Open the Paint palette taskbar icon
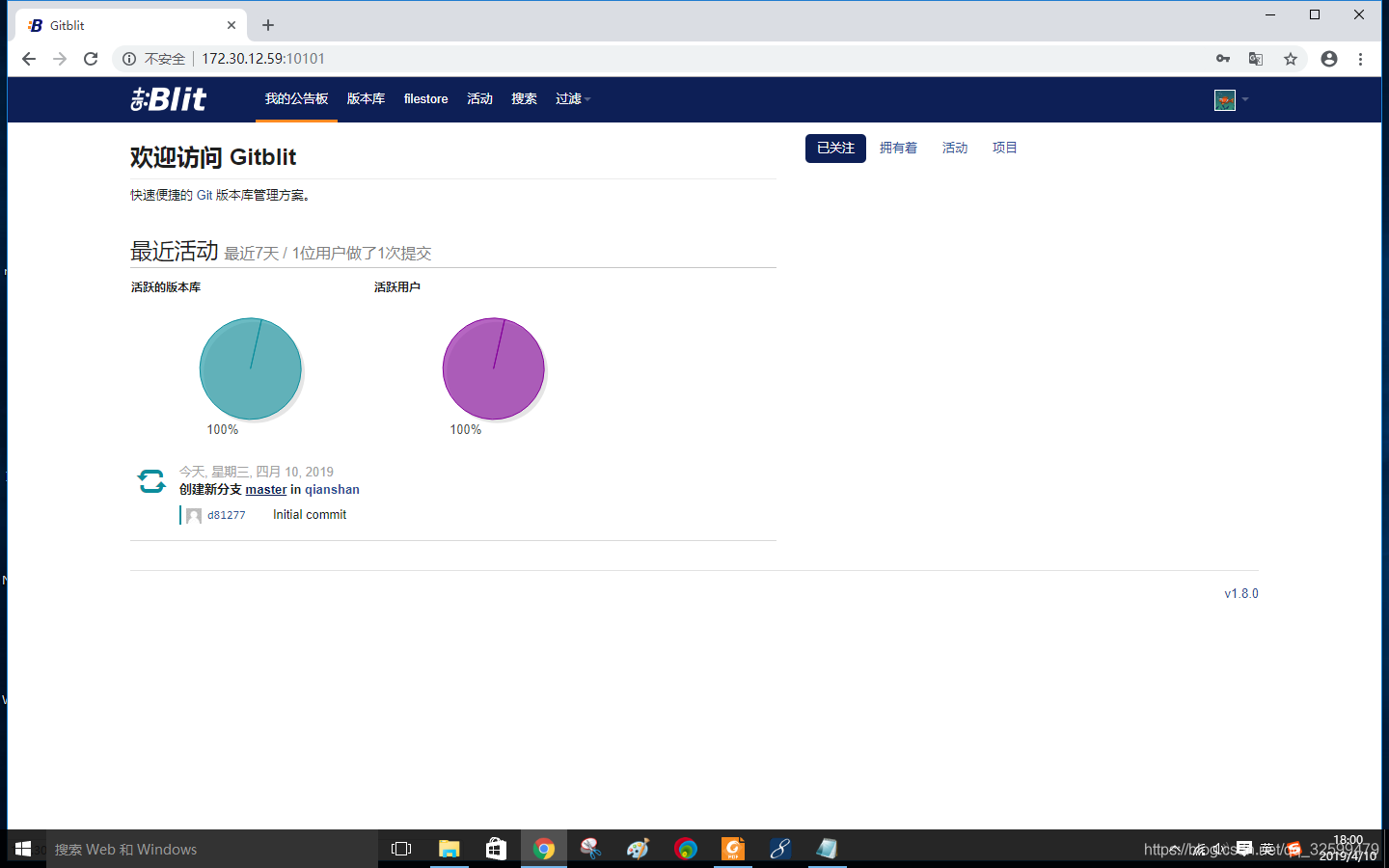 point(638,849)
